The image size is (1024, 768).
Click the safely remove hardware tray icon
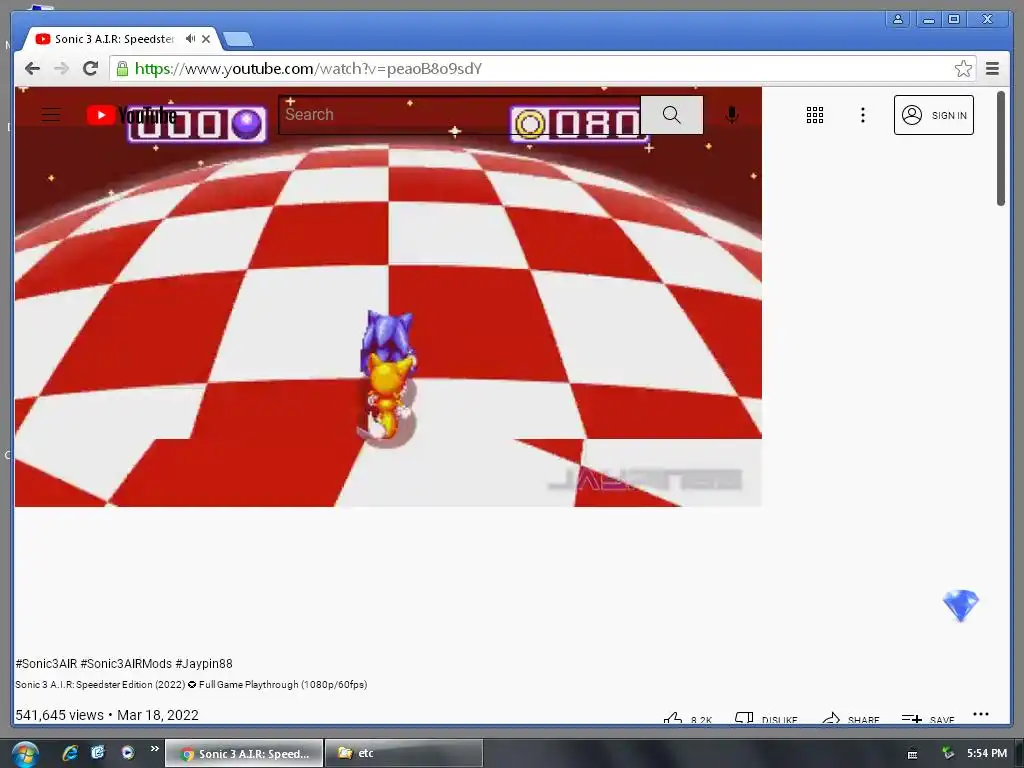[x=947, y=754]
